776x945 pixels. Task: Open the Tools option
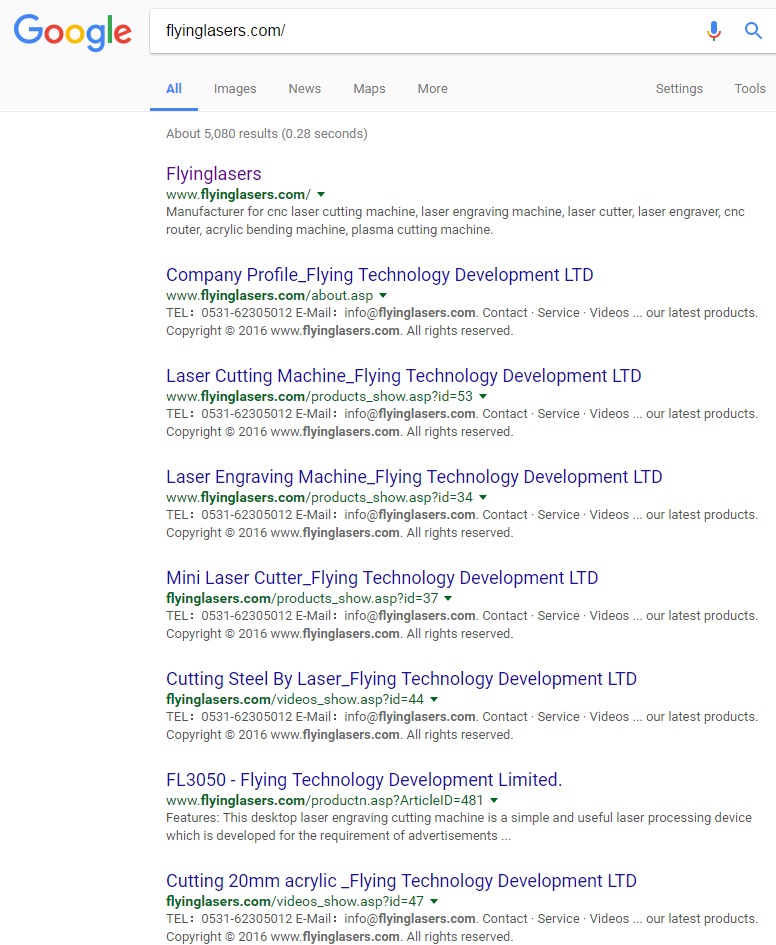tap(749, 89)
